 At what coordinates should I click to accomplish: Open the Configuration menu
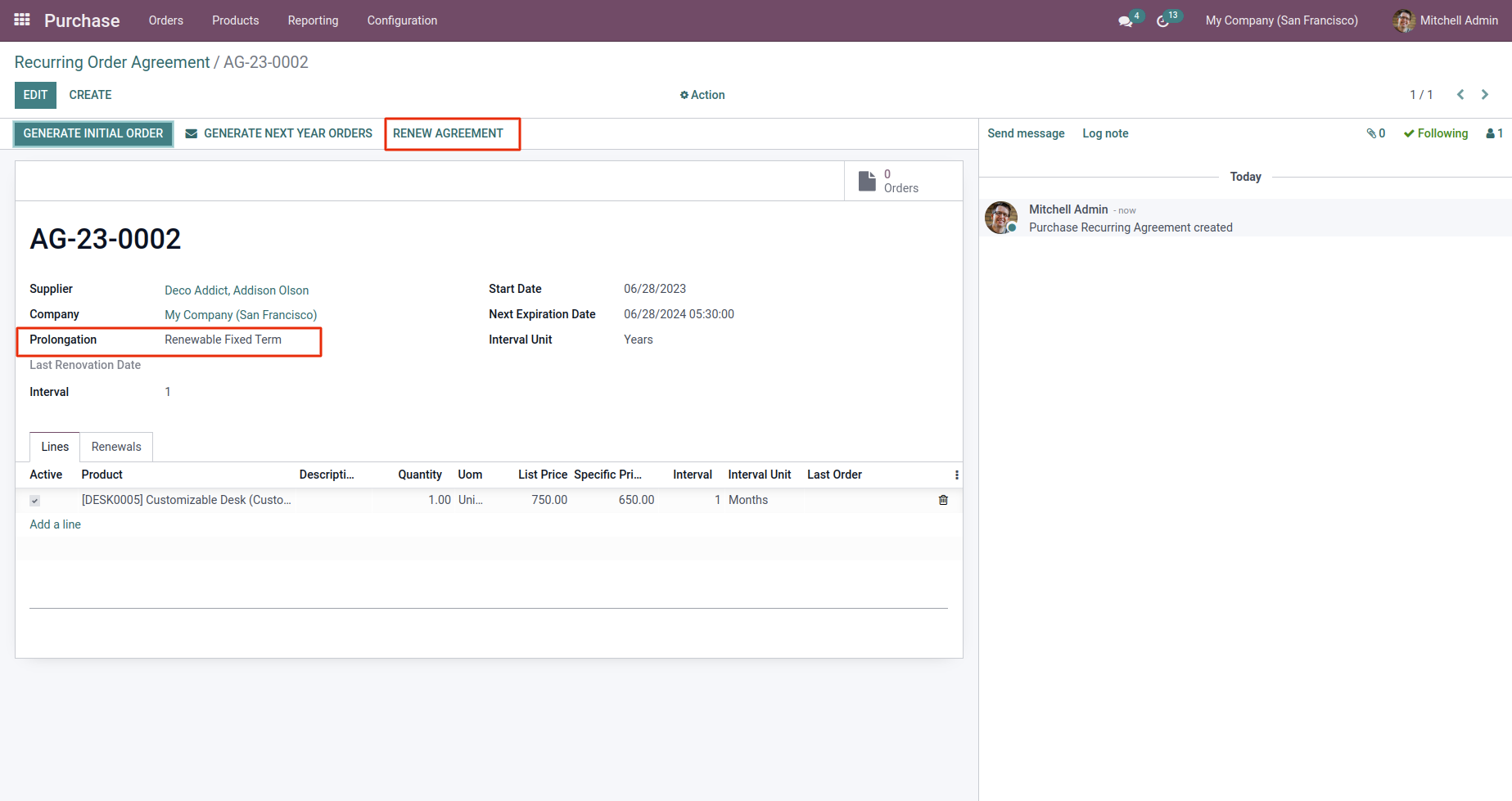(x=402, y=20)
